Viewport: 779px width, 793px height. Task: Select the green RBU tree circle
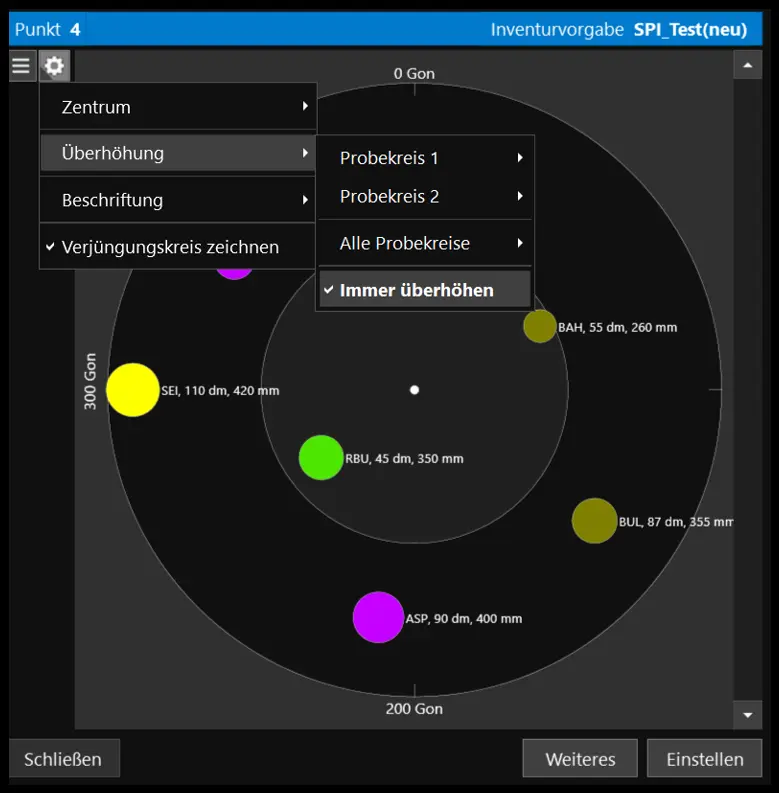(321, 458)
